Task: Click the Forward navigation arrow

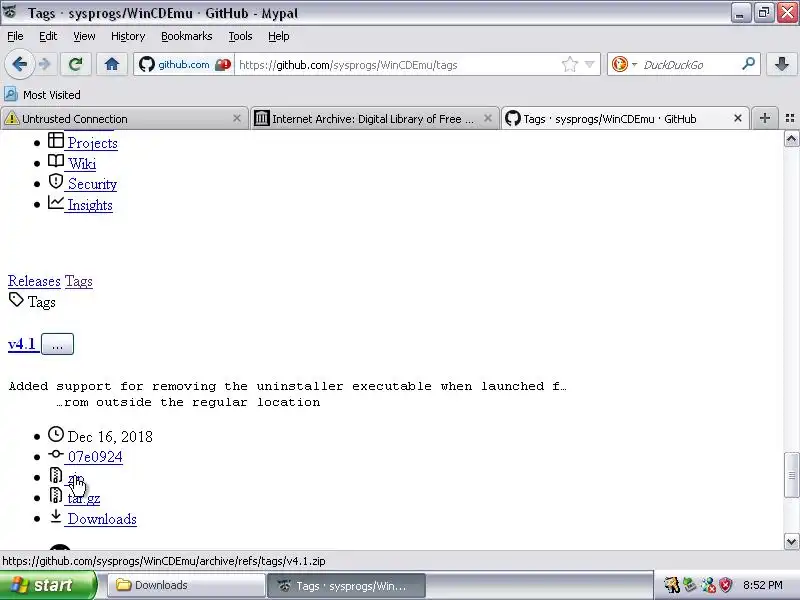Action: [45, 64]
